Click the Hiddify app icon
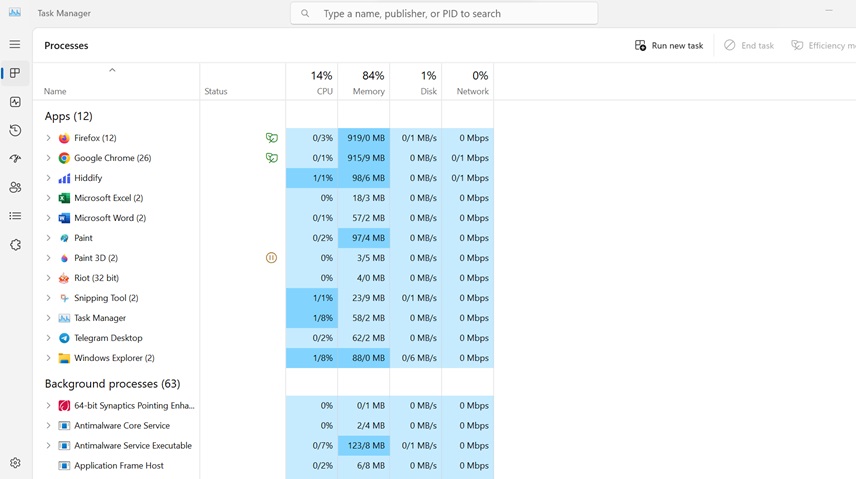Viewport: 856px width, 479px height. (64, 178)
